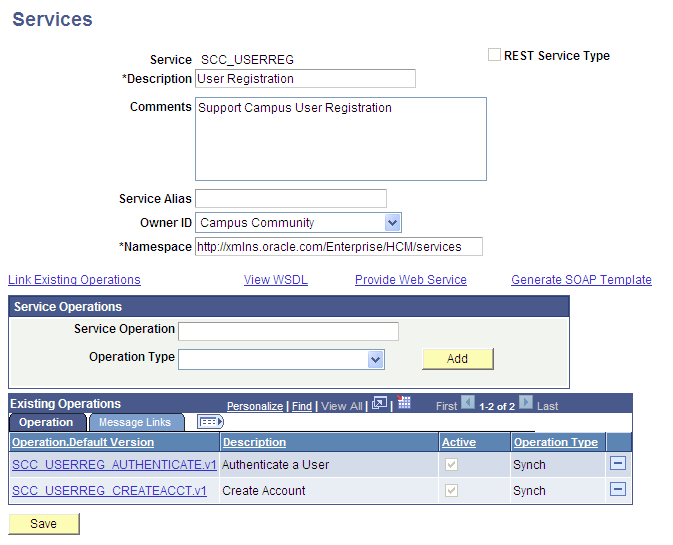Screen dimensions: 673x545
Task: Click the Namespace input field
Action: click(x=339, y=247)
